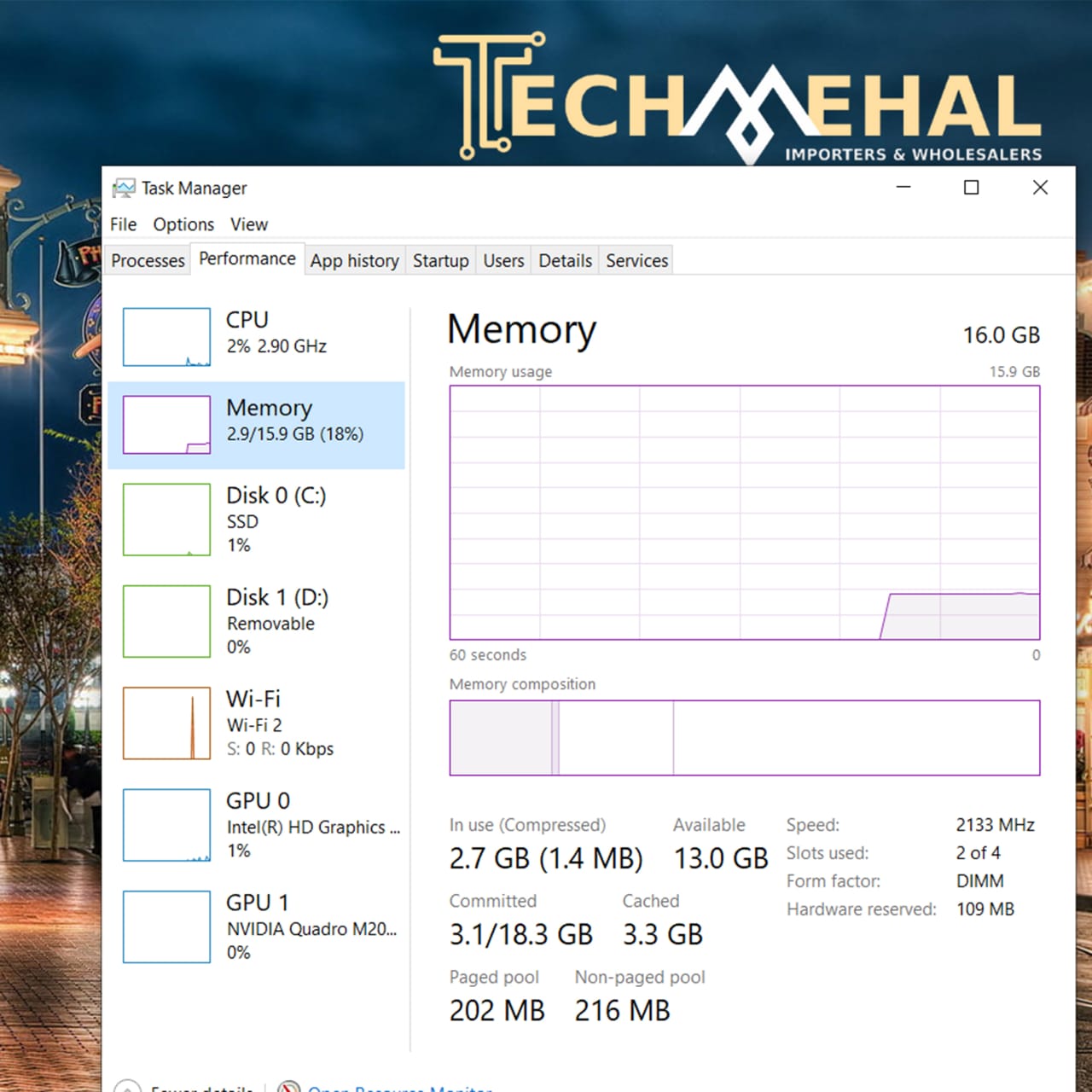This screenshot has width=1092, height=1092.
Task: Switch to the Processes tab
Action: [148, 260]
